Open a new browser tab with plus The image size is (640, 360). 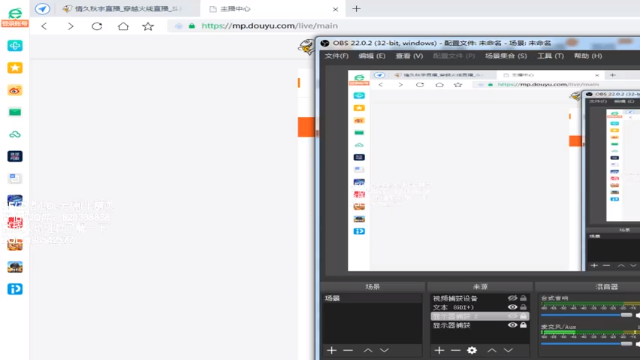356,9
